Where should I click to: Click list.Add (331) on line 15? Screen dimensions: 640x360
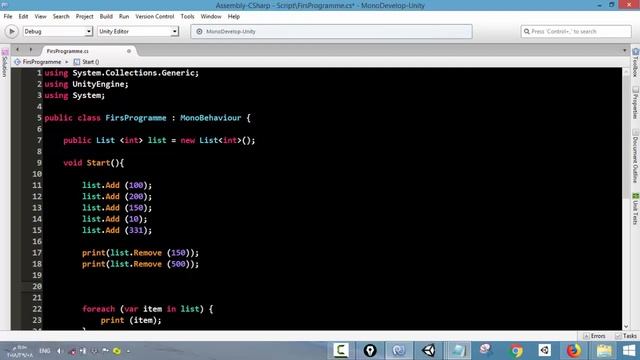117,230
